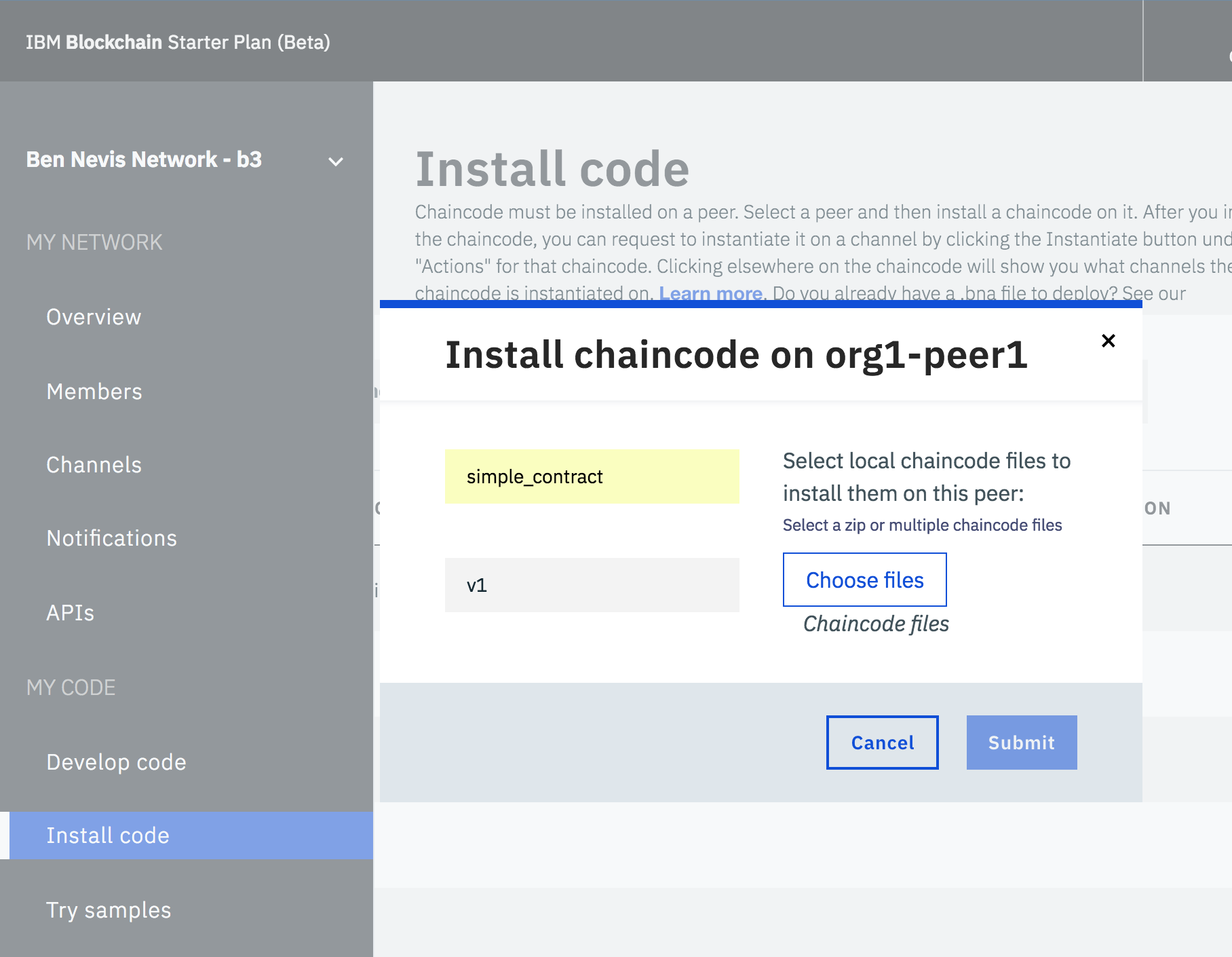The width and height of the screenshot is (1232, 957).
Task: Expand the Ben Nevis Network dropdown chevron
Action: [336, 162]
